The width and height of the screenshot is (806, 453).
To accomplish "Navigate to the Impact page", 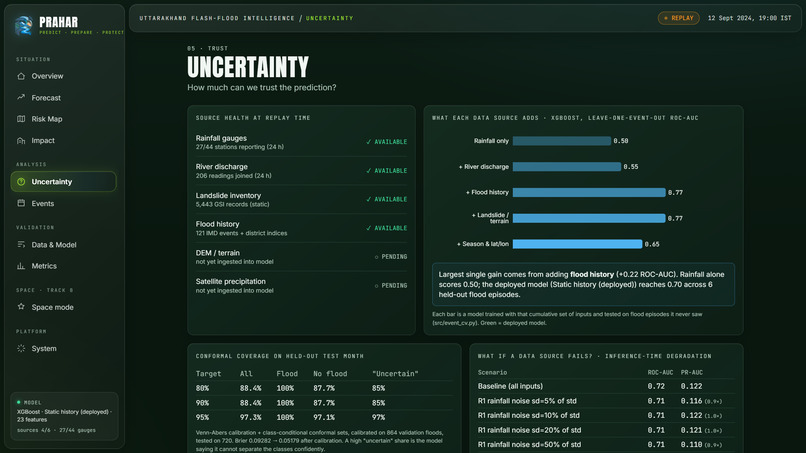I will [x=64, y=140].
